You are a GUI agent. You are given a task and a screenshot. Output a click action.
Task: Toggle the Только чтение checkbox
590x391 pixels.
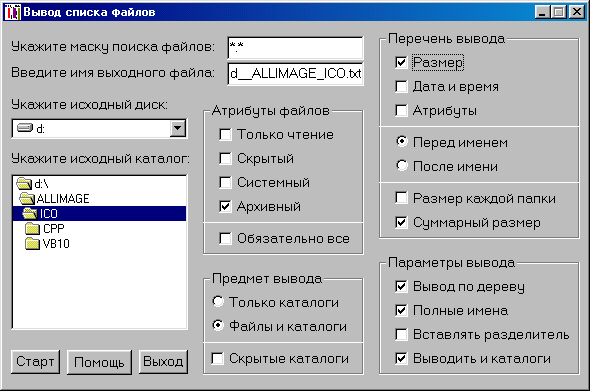click(x=225, y=134)
